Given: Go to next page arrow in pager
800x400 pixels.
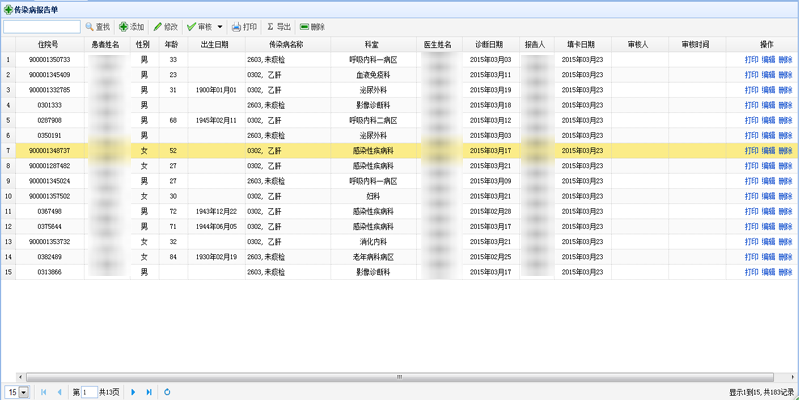Looking at the screenshot, I should point(133,392).
